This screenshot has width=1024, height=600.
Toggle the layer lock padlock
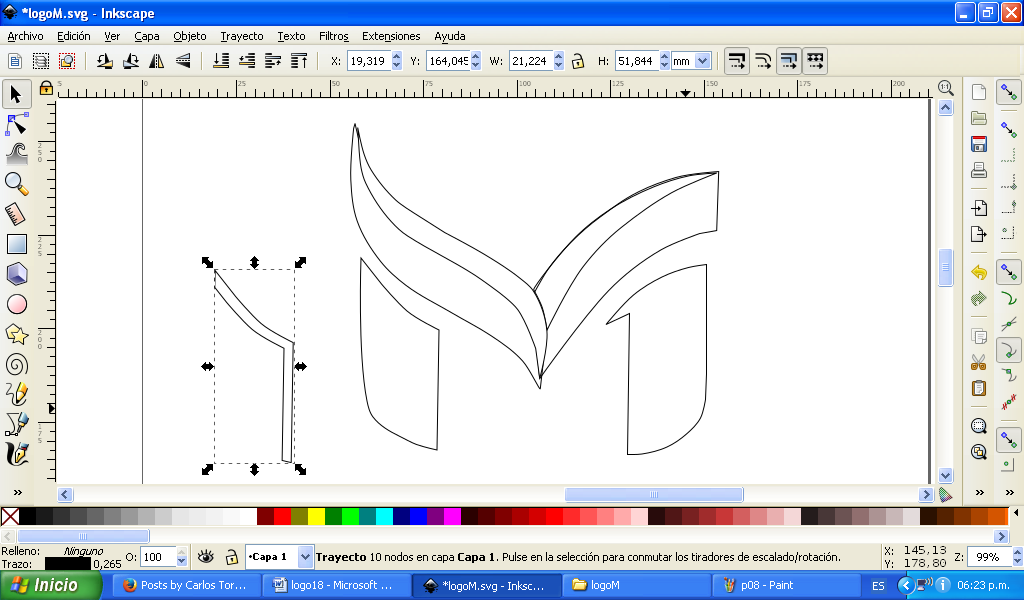pos(231,557)
